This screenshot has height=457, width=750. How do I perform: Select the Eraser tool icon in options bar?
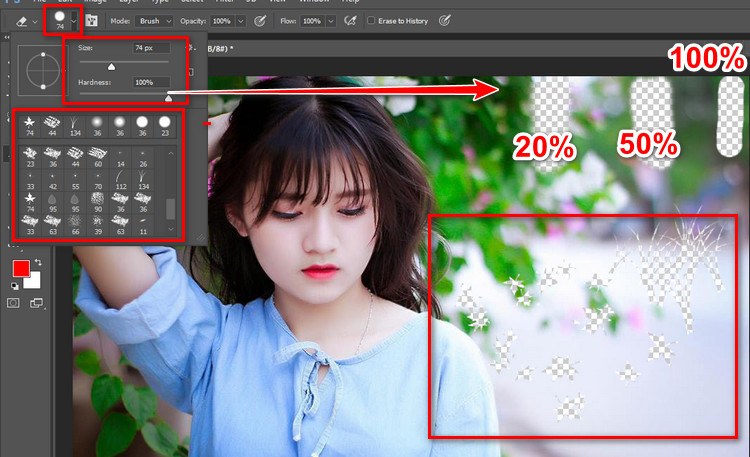coord(21,22)
